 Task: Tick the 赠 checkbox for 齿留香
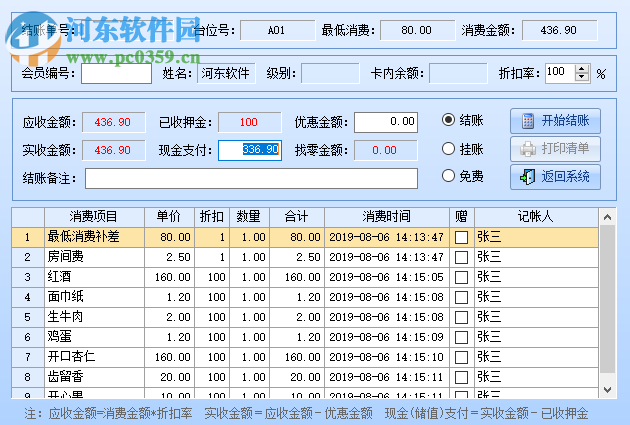(x=461, y=377)
